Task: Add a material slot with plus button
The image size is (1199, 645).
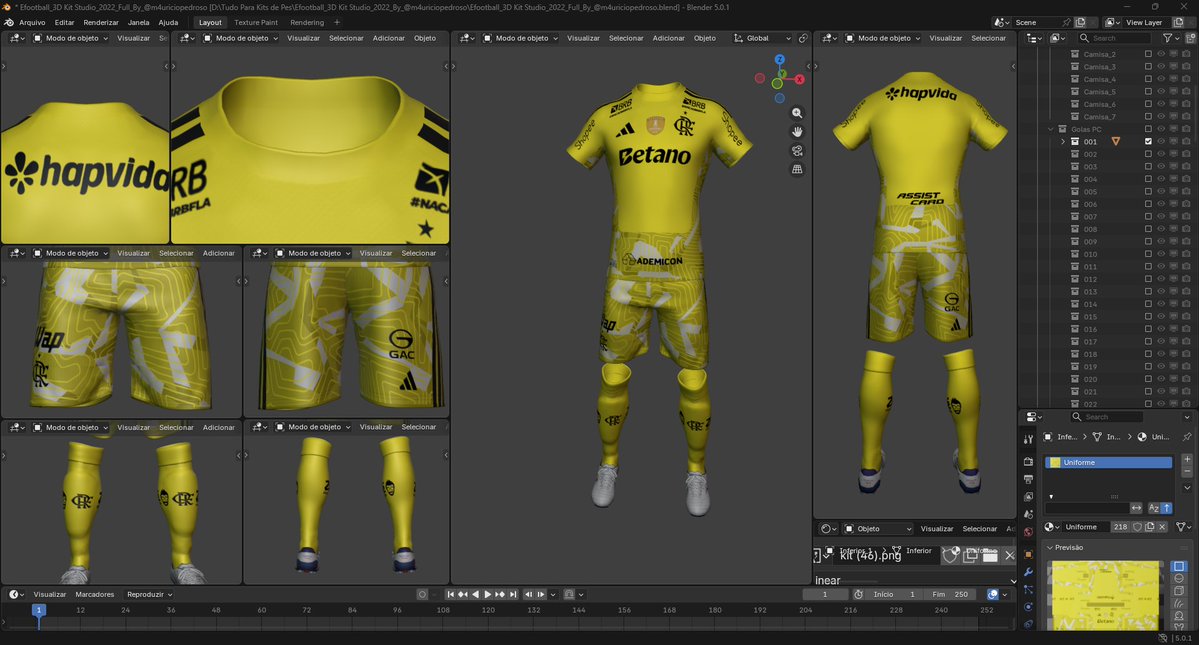Action: coord(1187,459)
